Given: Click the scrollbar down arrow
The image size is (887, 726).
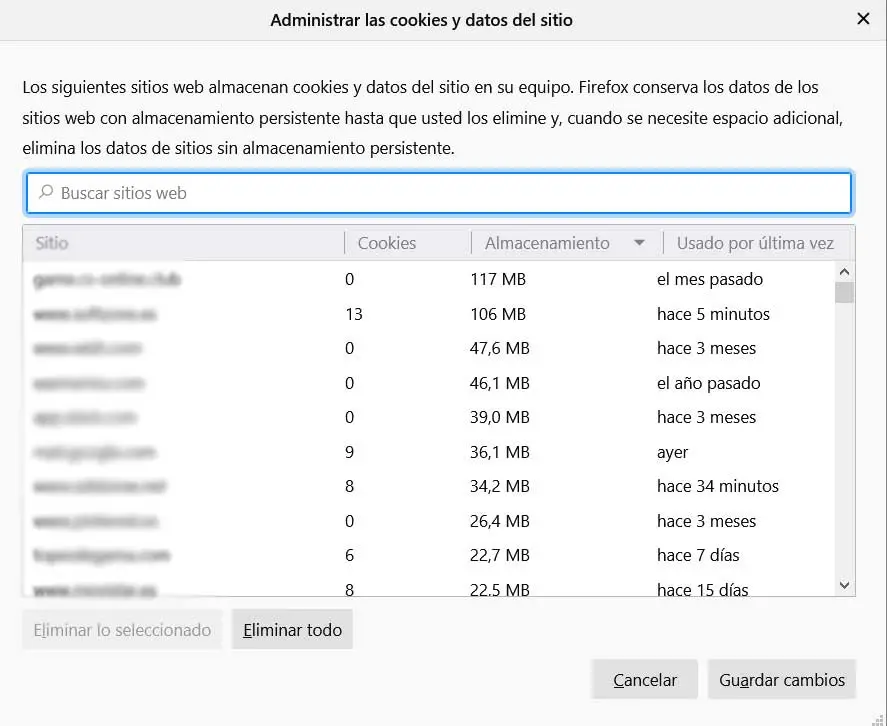Looking at the screenshot, I should (844, 585).
